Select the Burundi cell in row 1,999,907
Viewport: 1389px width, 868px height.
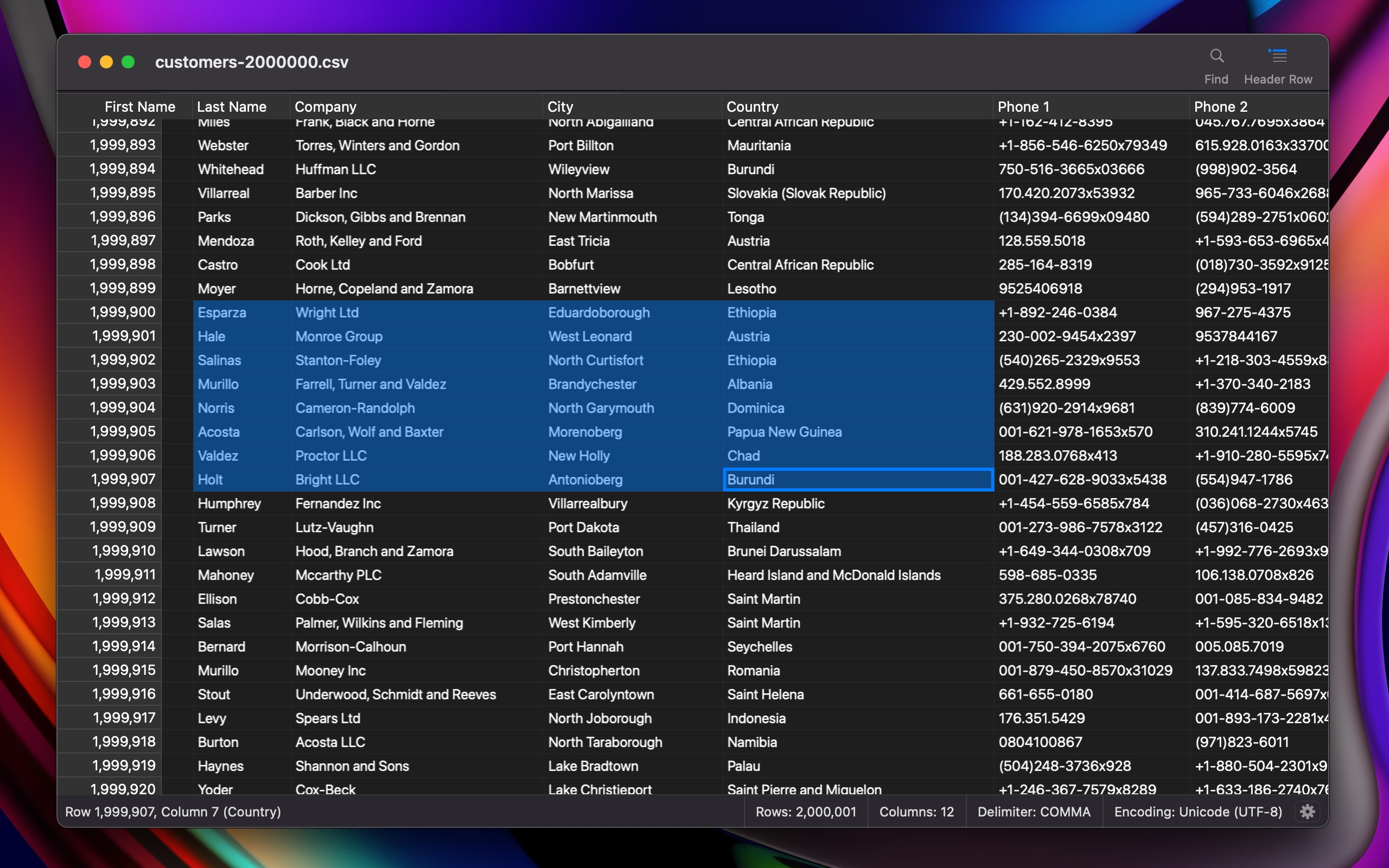[750, 480]
